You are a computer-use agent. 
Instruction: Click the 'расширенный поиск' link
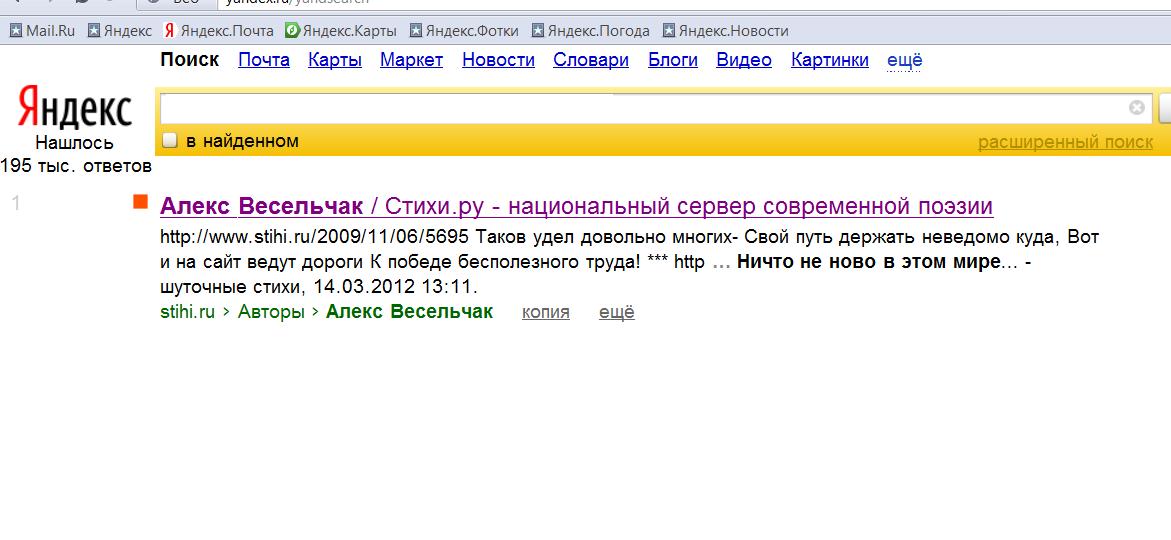[x=1065, y=142]
